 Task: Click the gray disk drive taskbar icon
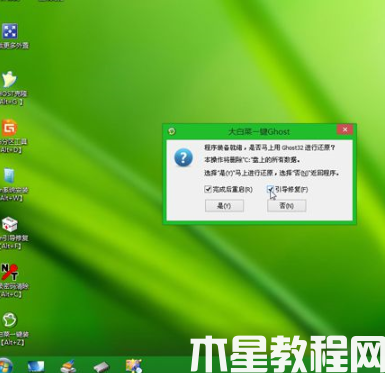click(x=101, y=367)
